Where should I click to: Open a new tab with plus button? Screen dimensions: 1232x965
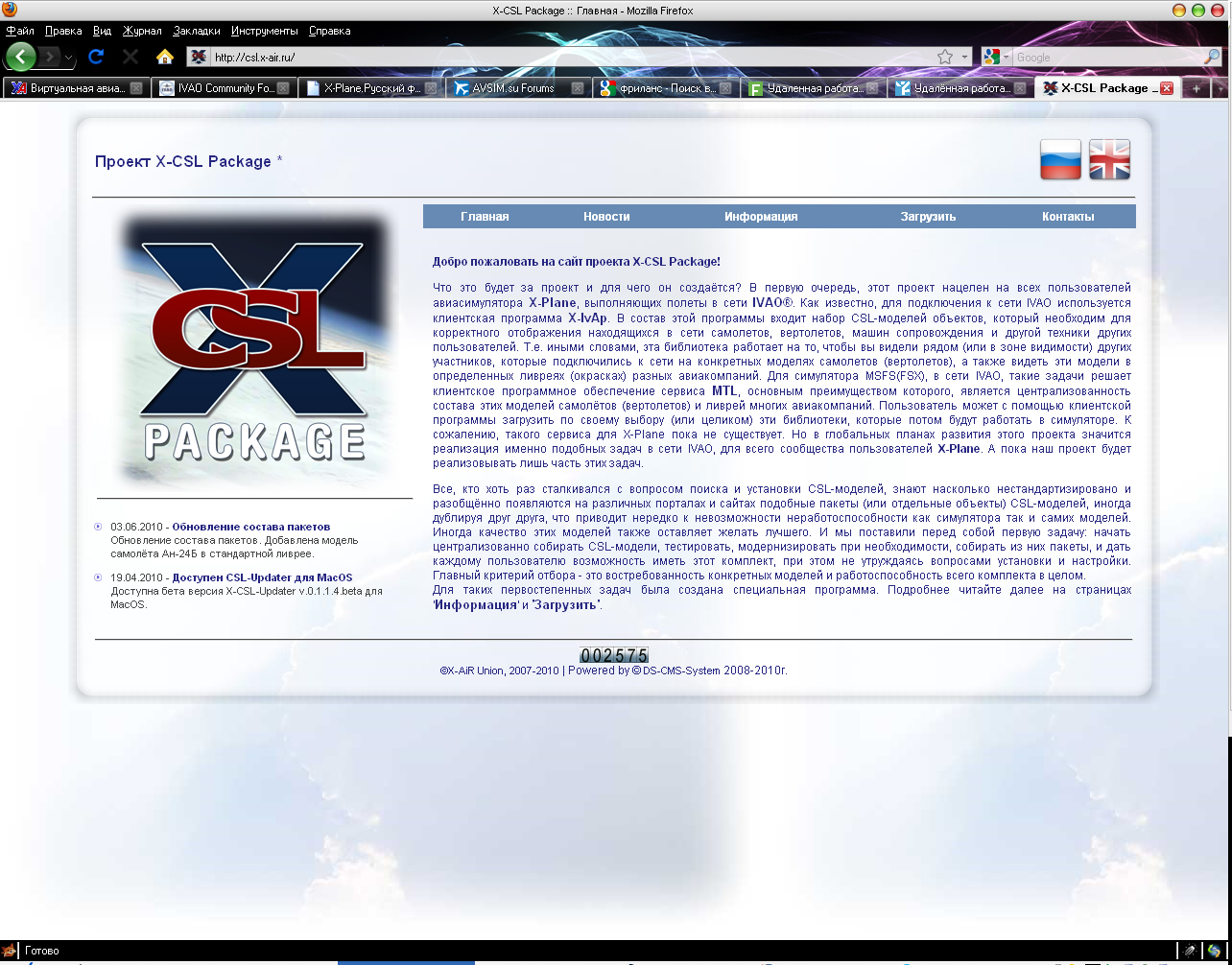[x=1196, y=88]
